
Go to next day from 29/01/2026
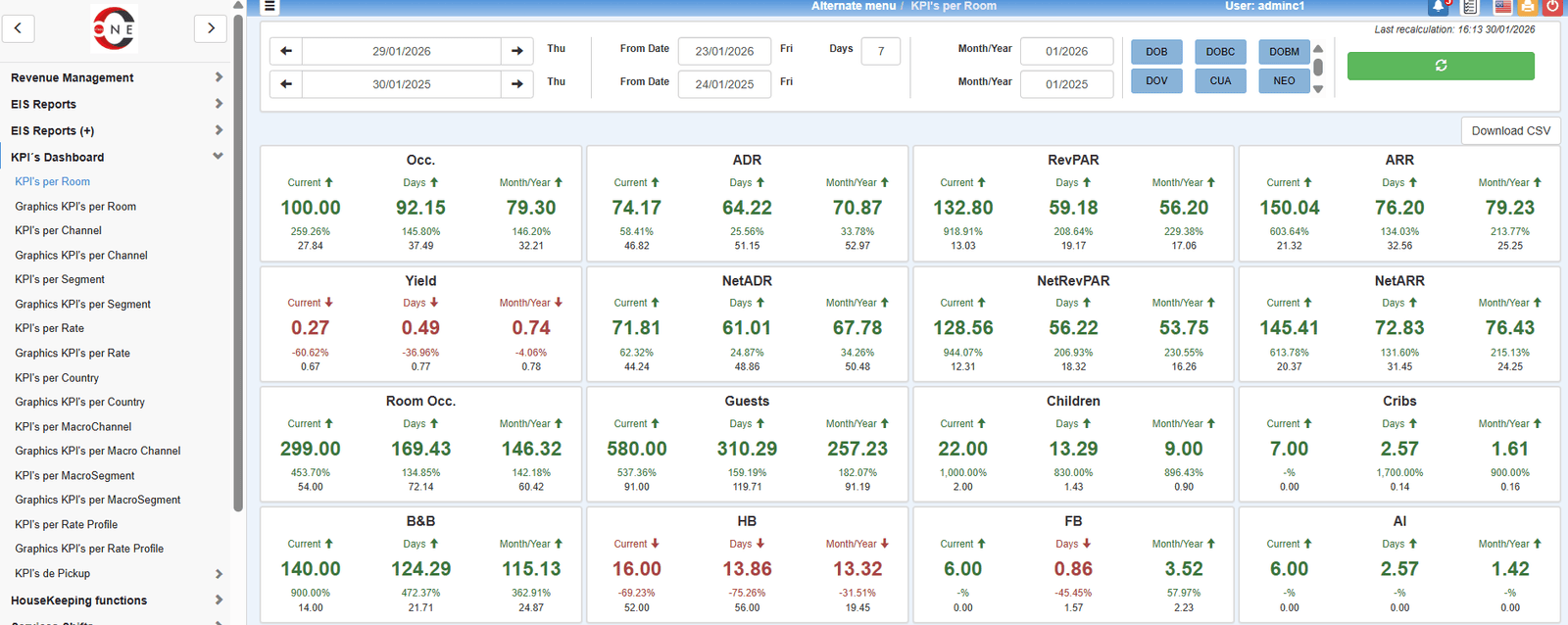(517, 51)
